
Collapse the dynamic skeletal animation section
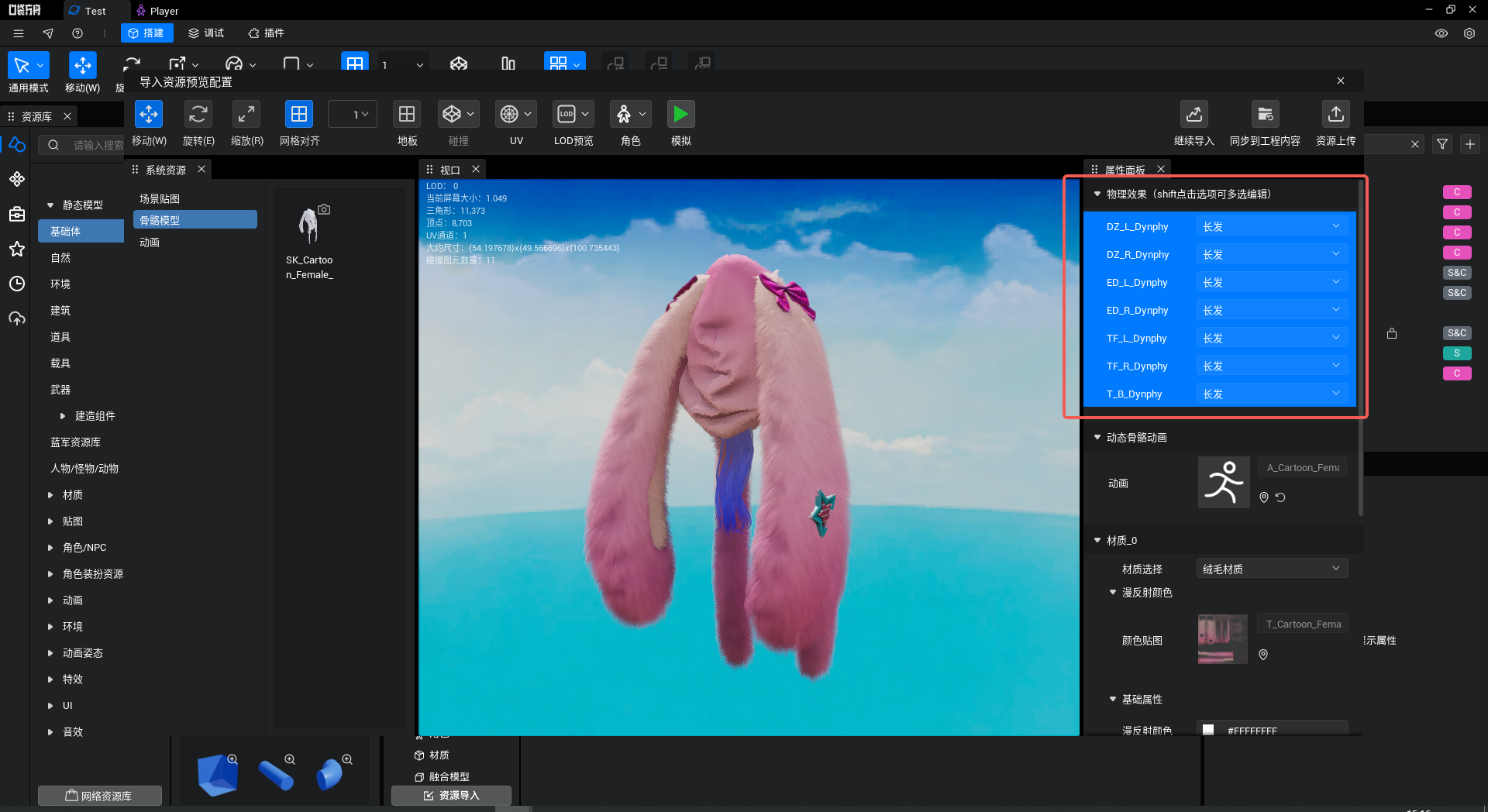1097,437
